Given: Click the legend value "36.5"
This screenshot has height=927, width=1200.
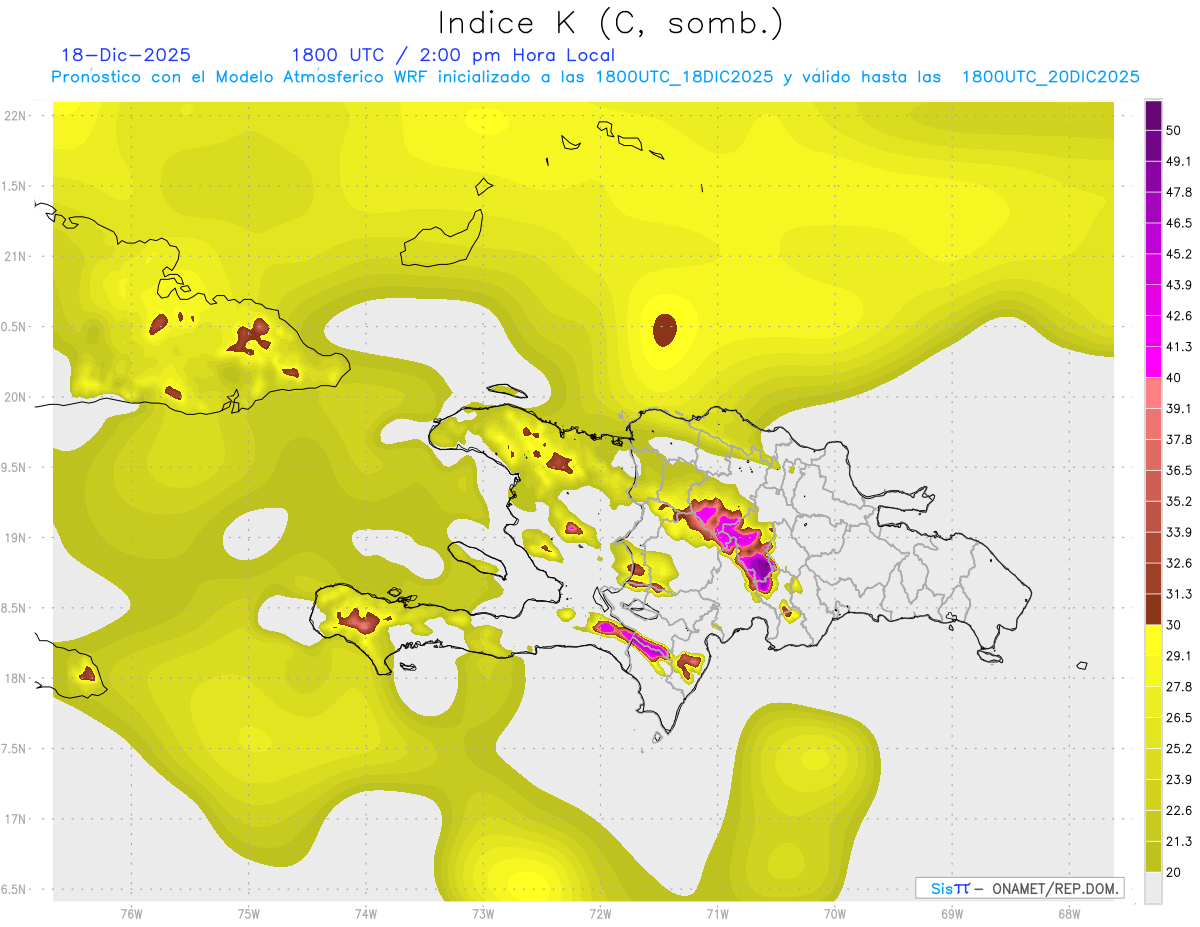Looking at the screenshot, I should pyautogui.click(x=1179, y=471).
